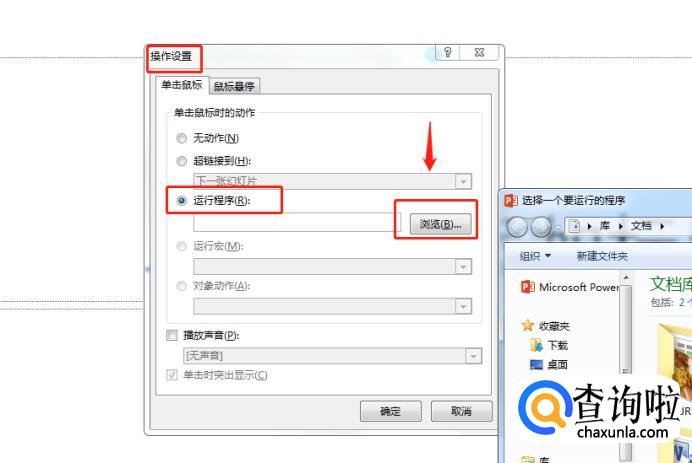Open the 桌面 desktop location
692x463 pixels.
[549, 365]
